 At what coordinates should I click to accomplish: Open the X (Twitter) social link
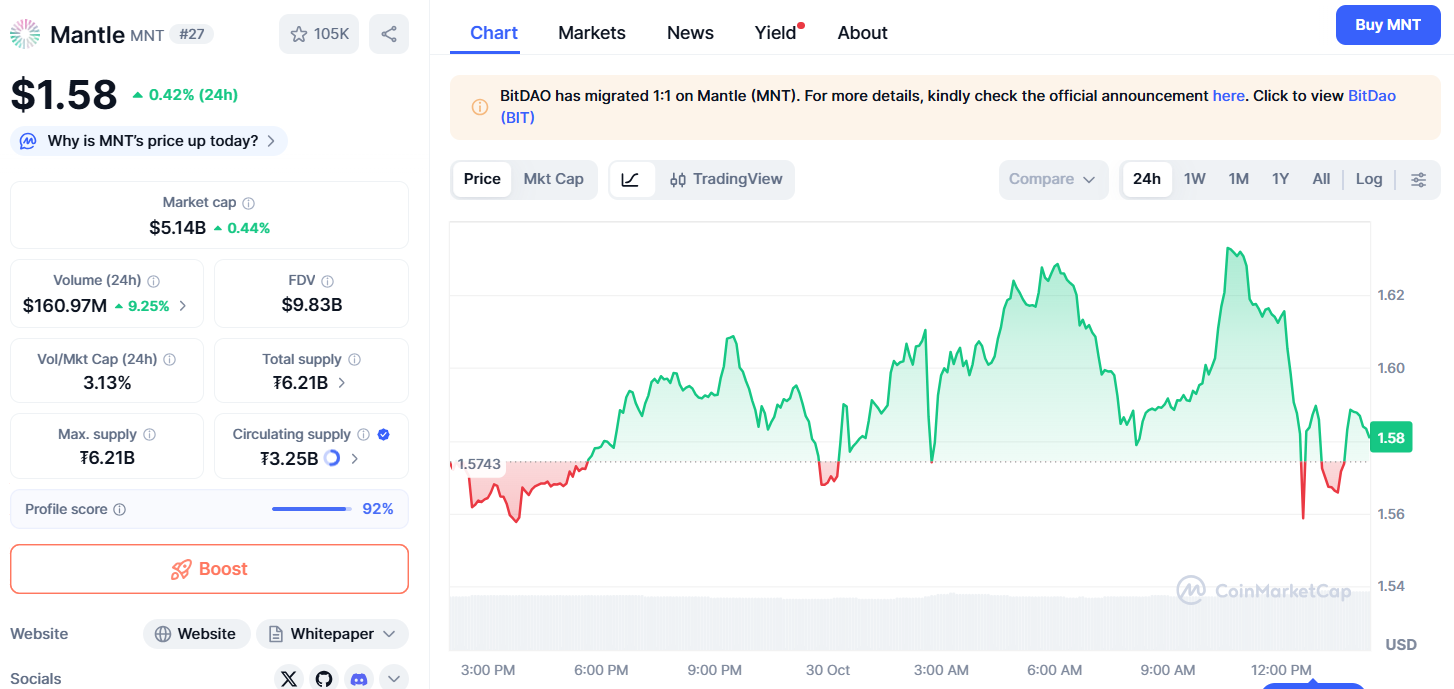289,679
